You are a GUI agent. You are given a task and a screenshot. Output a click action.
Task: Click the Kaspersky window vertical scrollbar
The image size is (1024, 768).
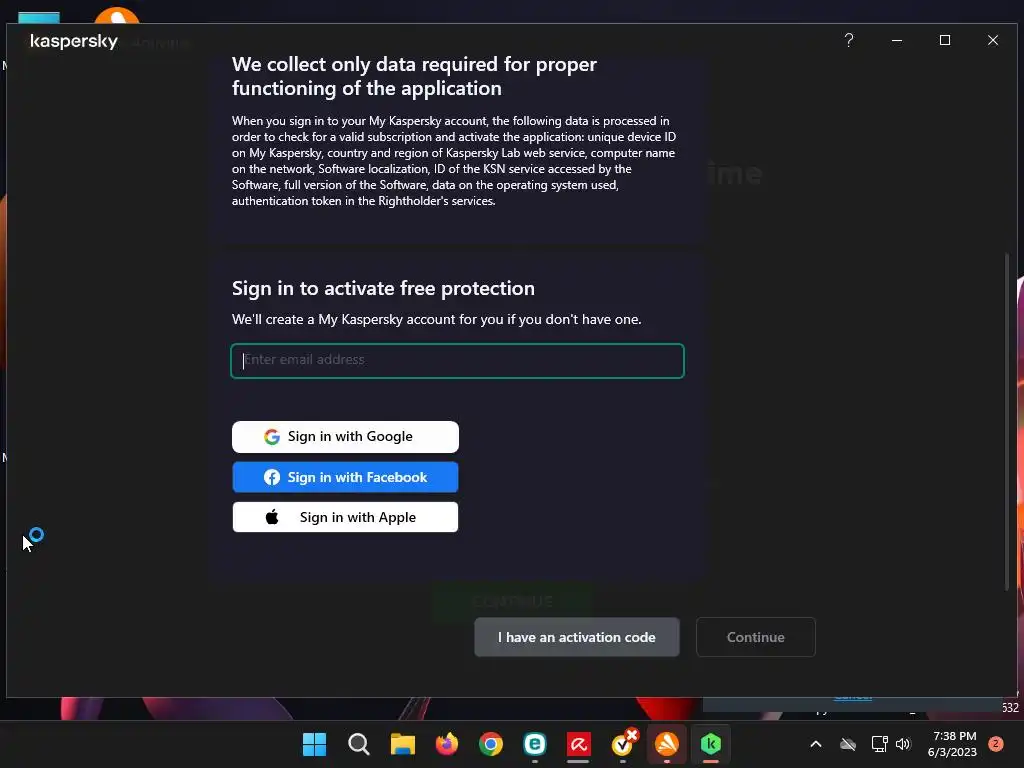(x=1007, y=421)
